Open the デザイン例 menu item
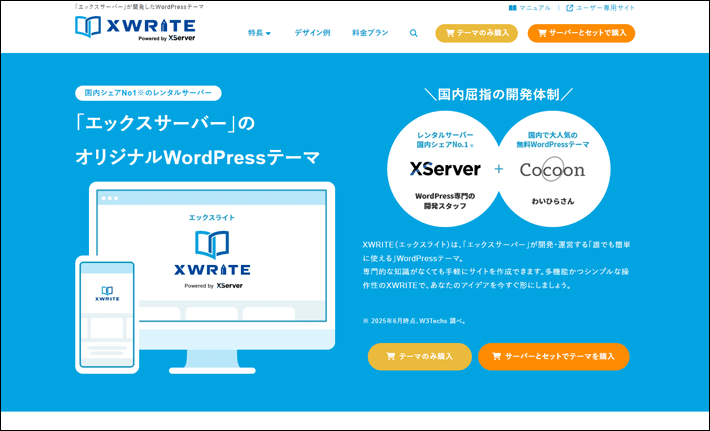The image size is (710, 431). click(313, 33)
